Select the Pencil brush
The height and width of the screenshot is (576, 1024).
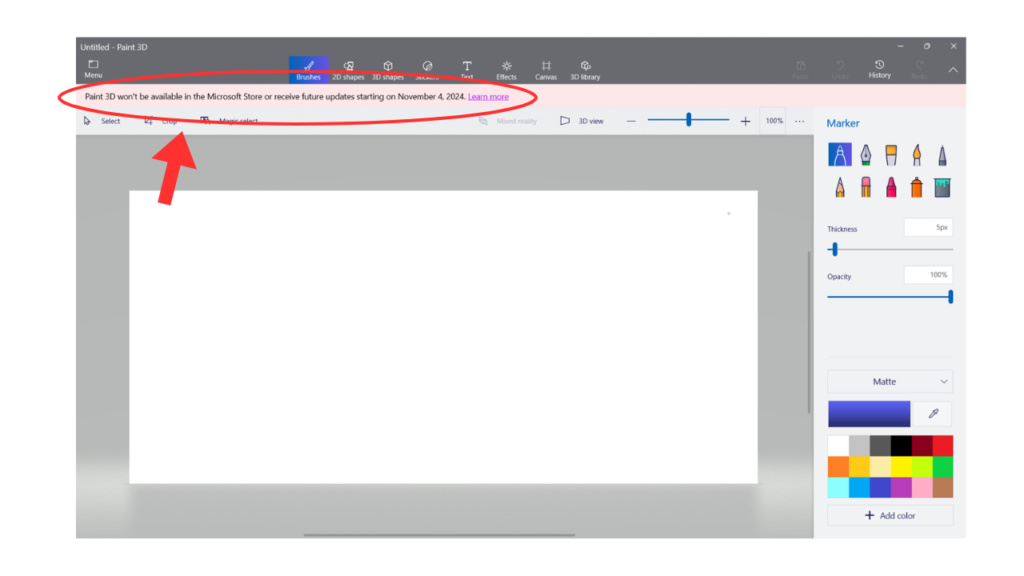(x=839, y=187)
